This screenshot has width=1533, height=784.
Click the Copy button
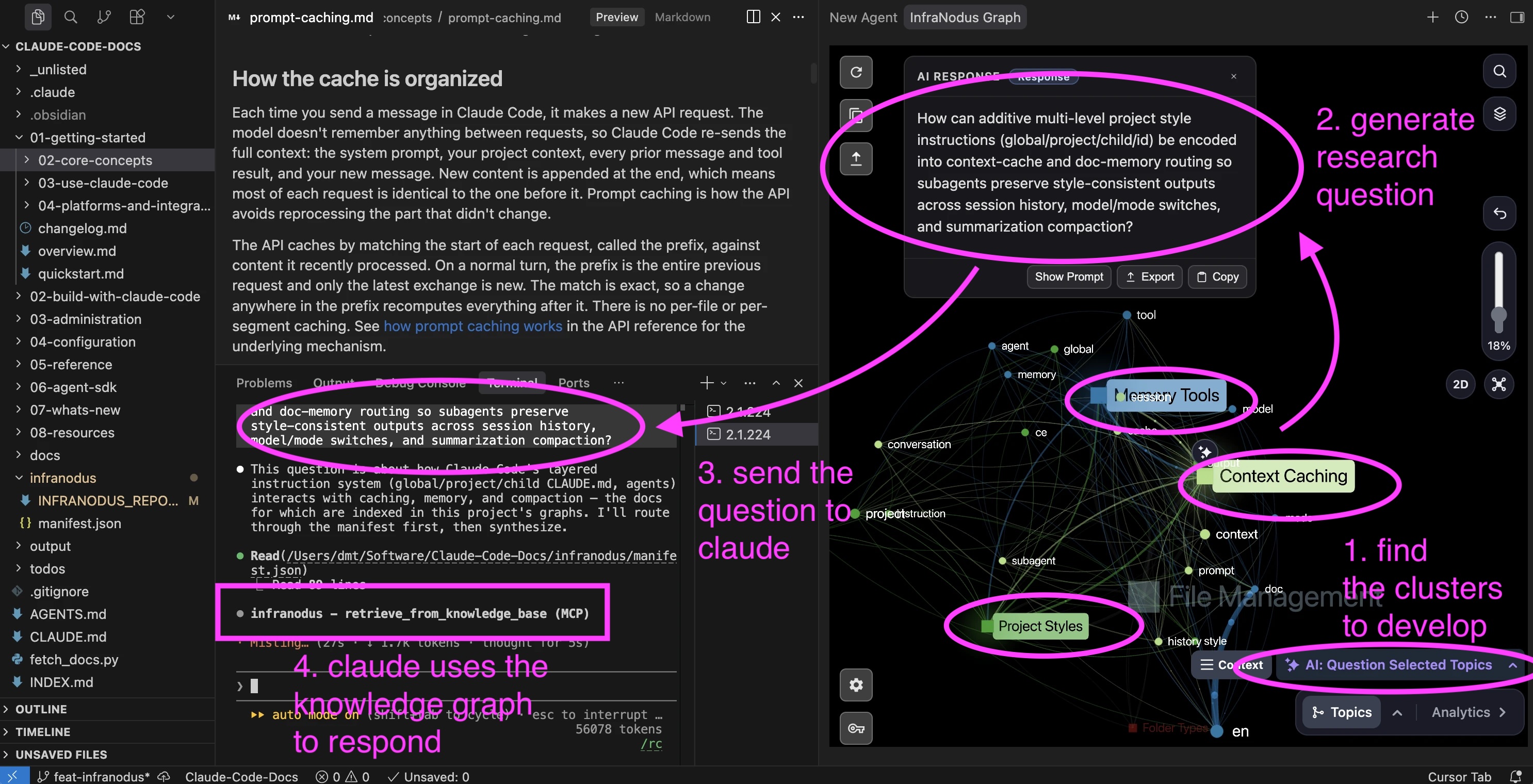click(1217, 277)
